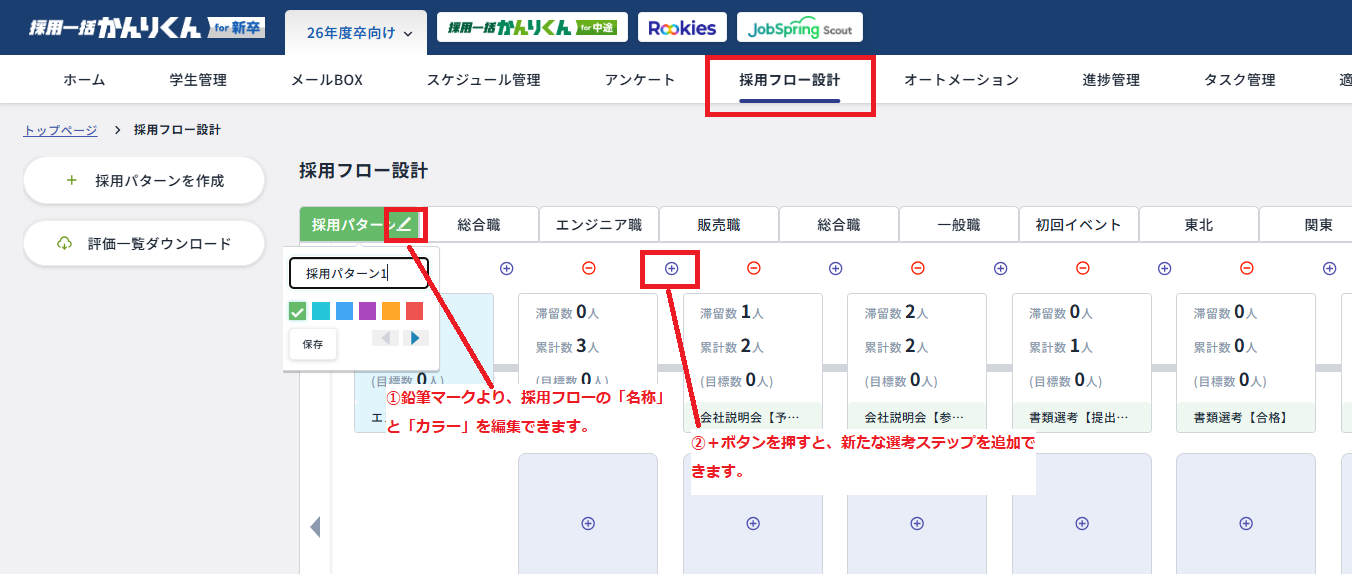
Task: Open メールBOX menu
Action: (327, 80)
